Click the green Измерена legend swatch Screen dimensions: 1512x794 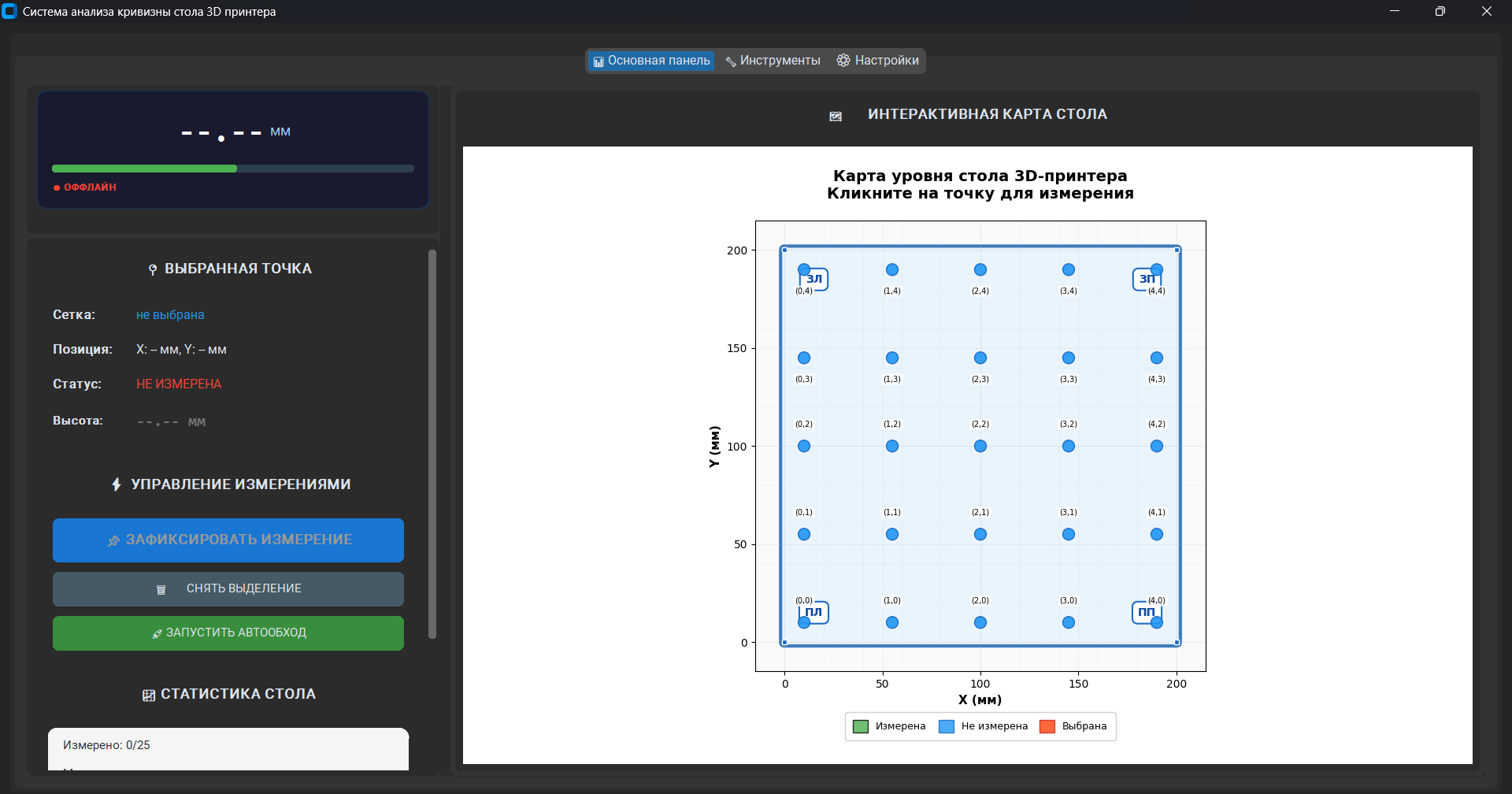[x=861, y=726]
